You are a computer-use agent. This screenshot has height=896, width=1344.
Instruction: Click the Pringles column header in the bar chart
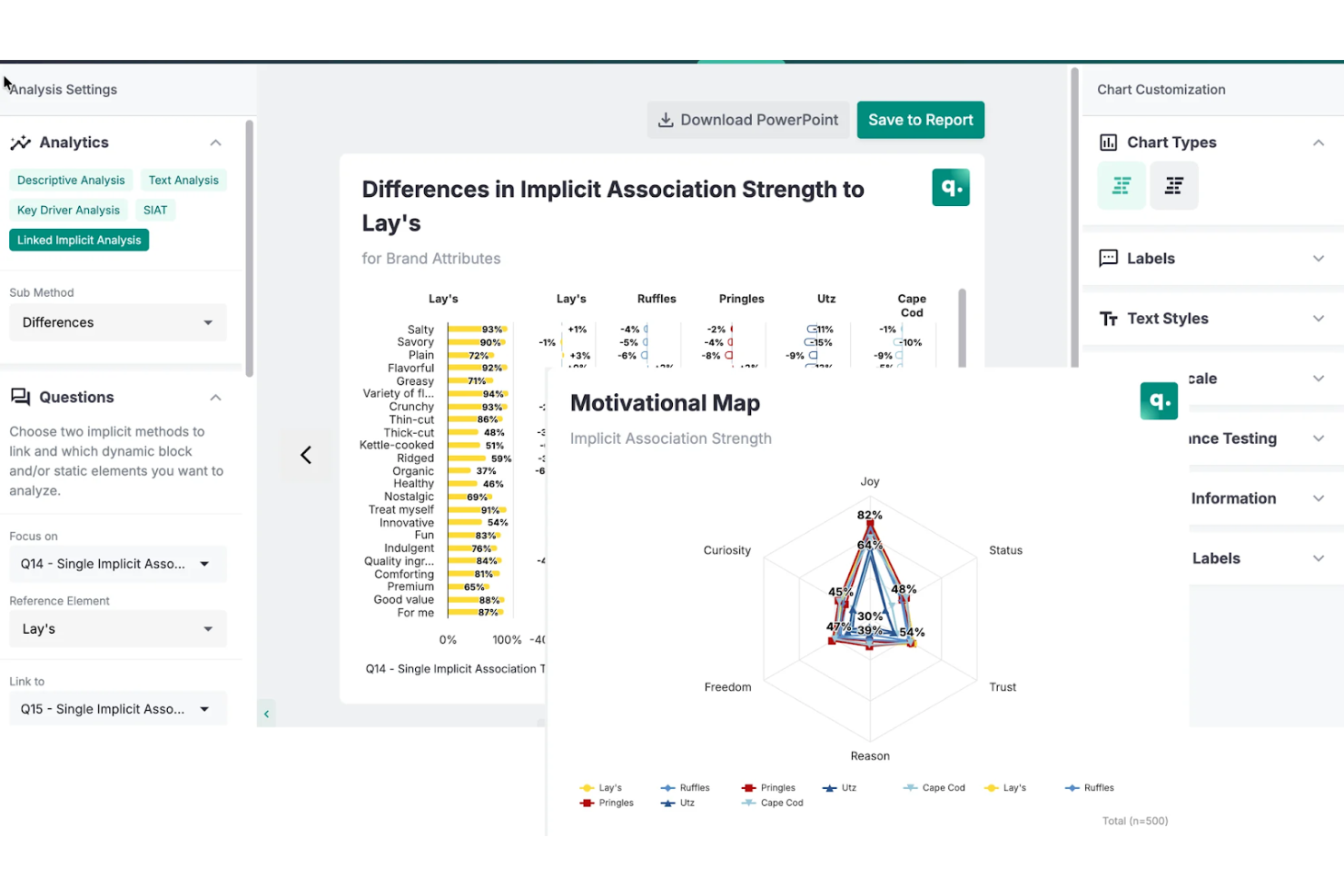pyautogui.click(x=741, y=299)
